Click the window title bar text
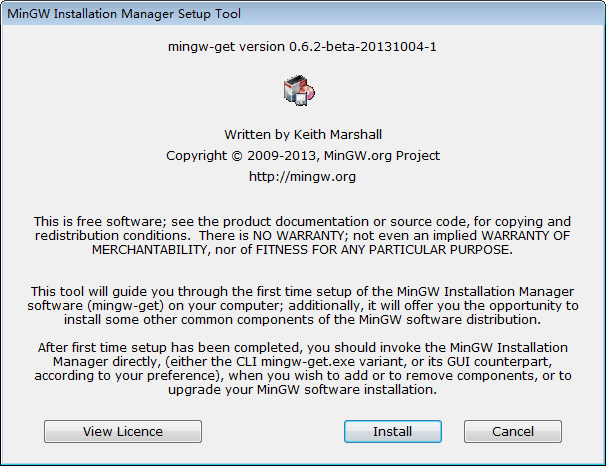Viewport: 606px width, 466px height. pyautogui.click(x=124, y=15)
